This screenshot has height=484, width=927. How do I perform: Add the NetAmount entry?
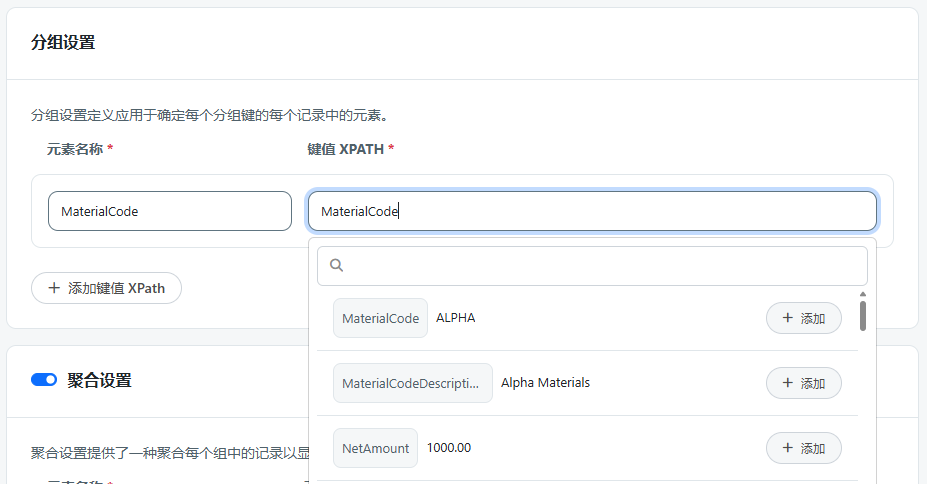tap(803, 448)
